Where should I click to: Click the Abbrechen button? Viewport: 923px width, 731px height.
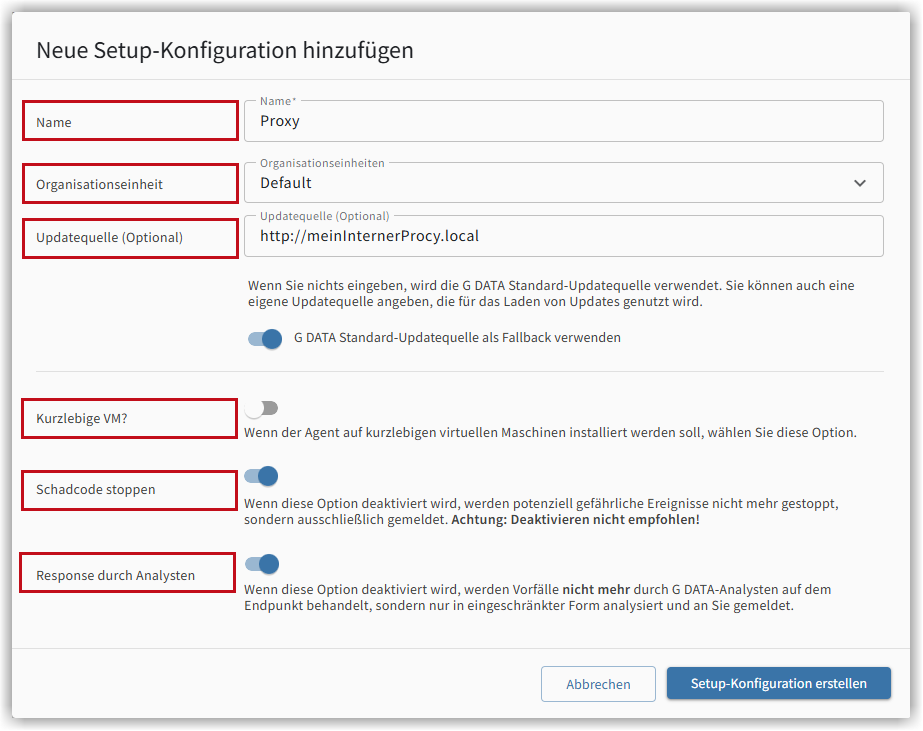pos(598,684)
